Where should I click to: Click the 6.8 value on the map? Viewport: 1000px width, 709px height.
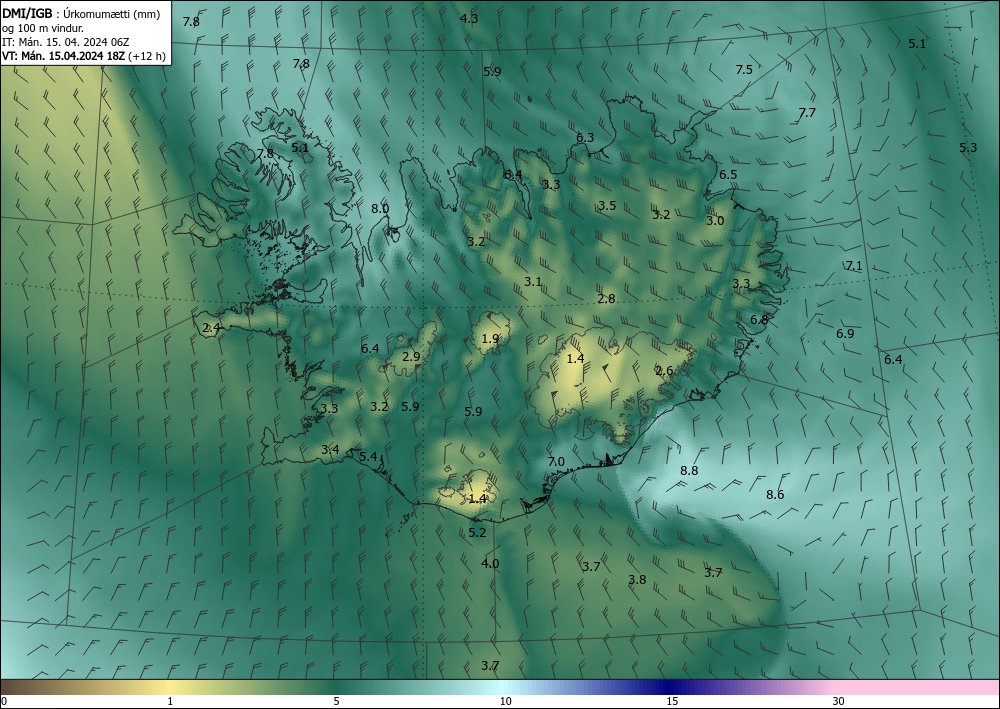(759, 319)
